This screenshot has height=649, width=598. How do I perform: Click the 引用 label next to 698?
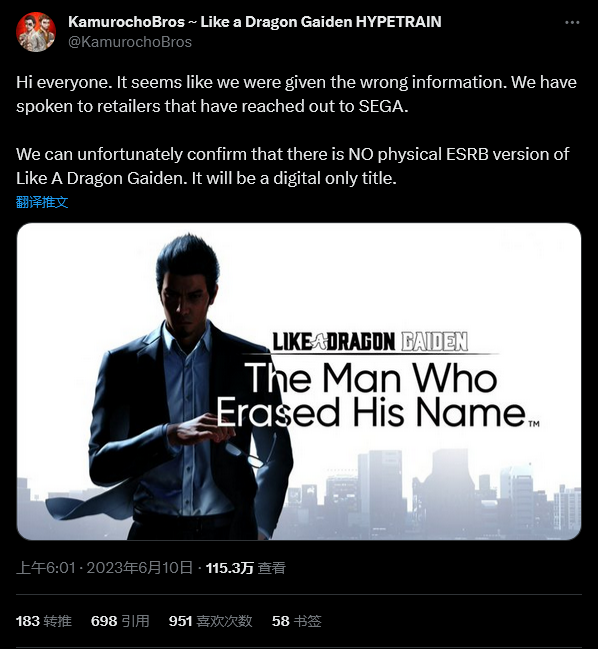(135, 621)
